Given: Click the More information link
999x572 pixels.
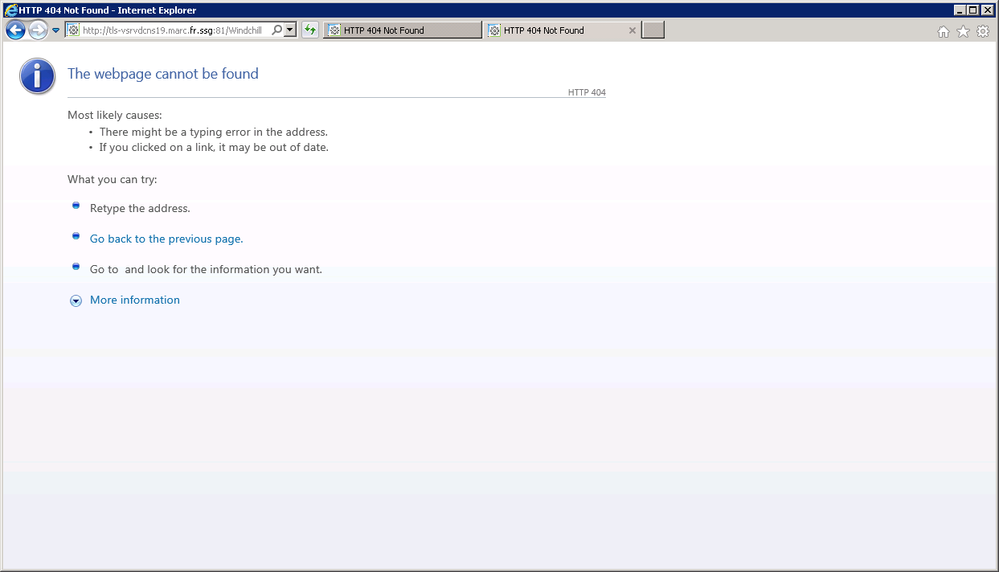Looking at the screenshot, I should (134, 300).
